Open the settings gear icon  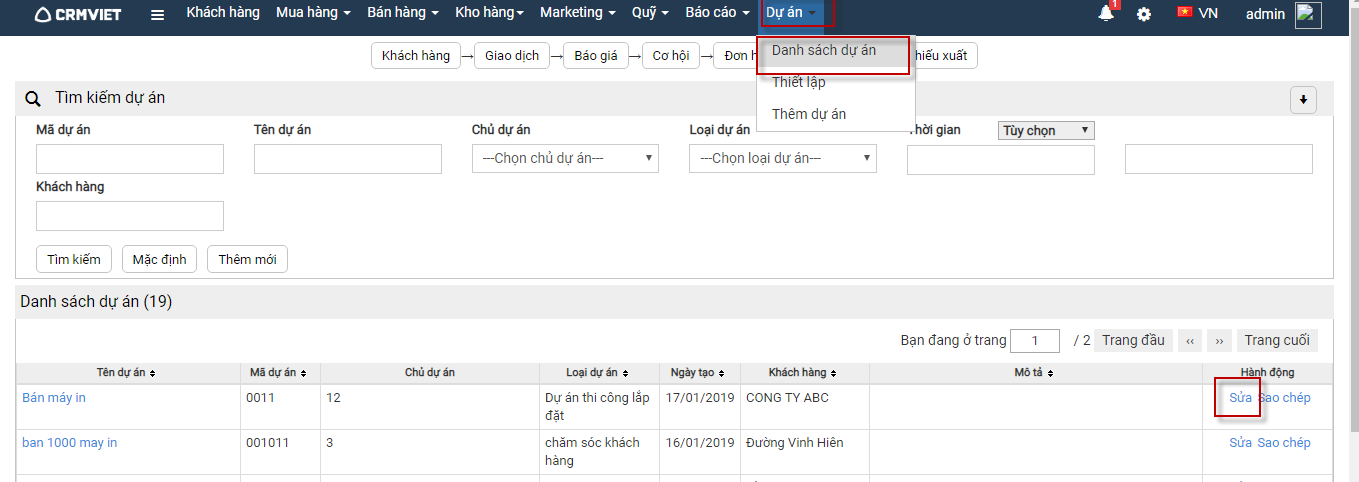1144,14
